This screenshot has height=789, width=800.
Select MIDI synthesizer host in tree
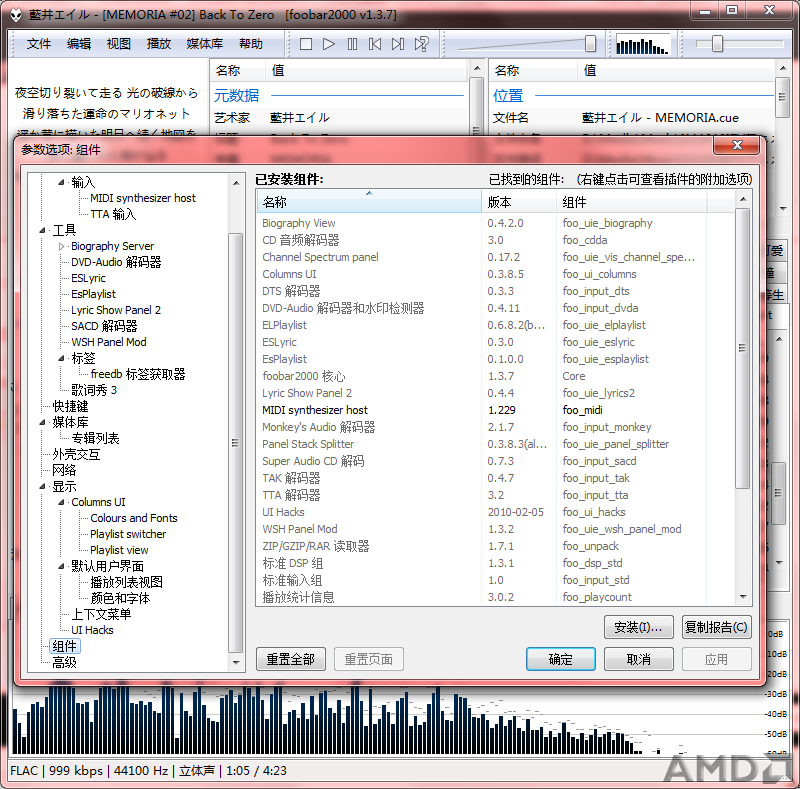click(142, 198)
